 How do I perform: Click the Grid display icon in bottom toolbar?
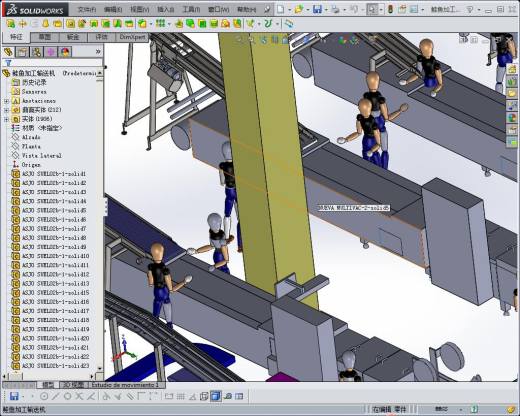click(181, 396)
